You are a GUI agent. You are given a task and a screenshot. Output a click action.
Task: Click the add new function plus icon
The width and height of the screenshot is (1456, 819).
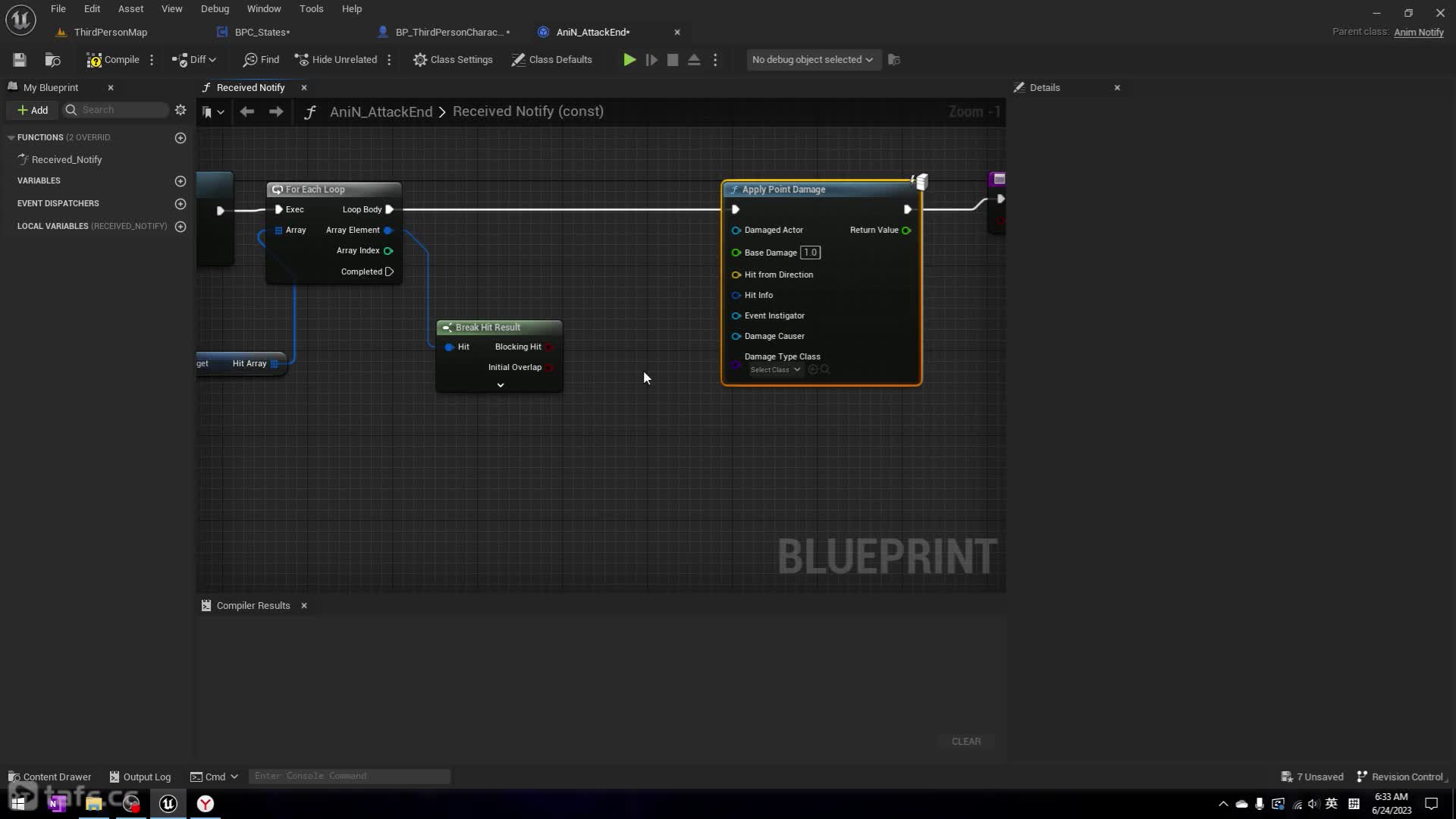(x=180, y=138)
